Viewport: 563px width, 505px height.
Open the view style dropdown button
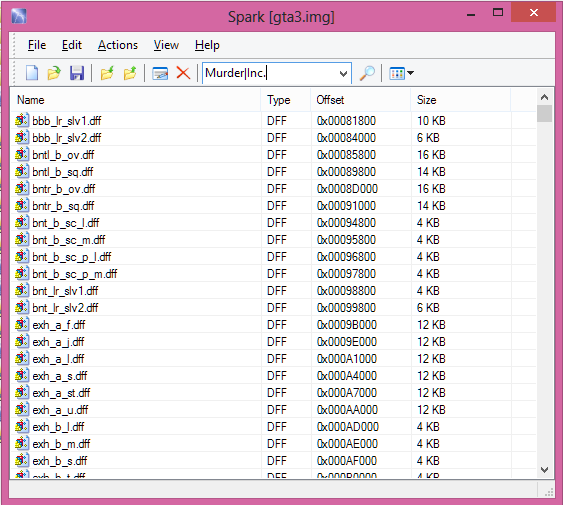coord(401,73)
